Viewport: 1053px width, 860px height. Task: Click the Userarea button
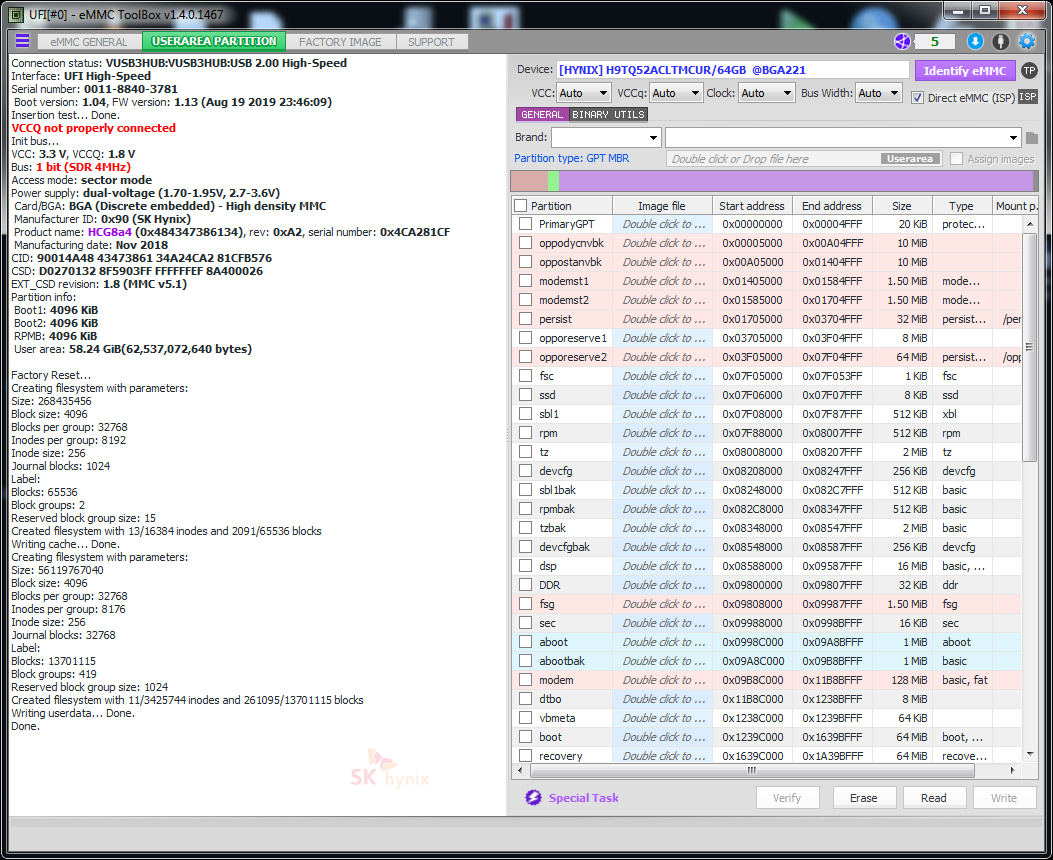(910, 159)
